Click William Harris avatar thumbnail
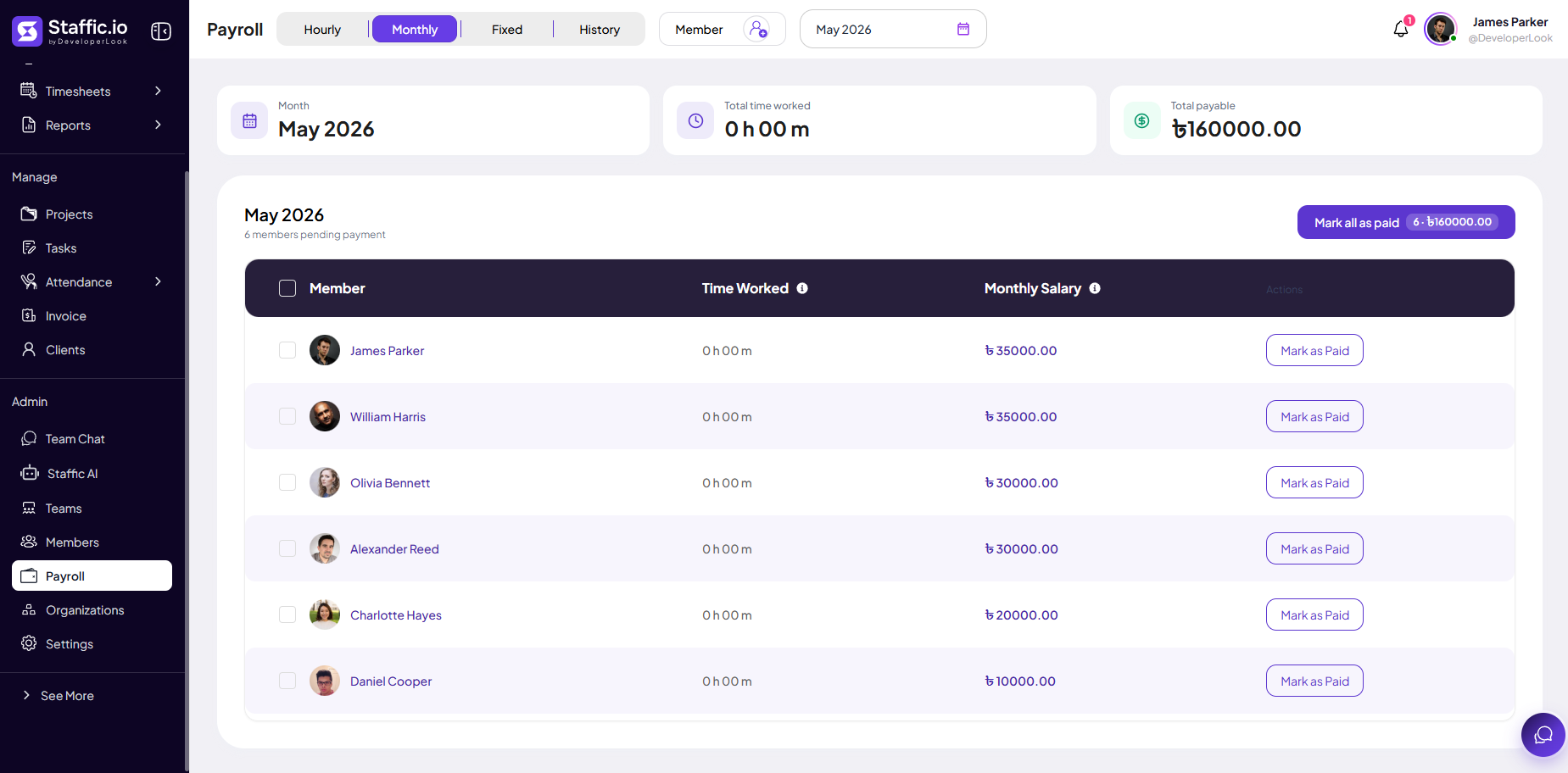 325,416
